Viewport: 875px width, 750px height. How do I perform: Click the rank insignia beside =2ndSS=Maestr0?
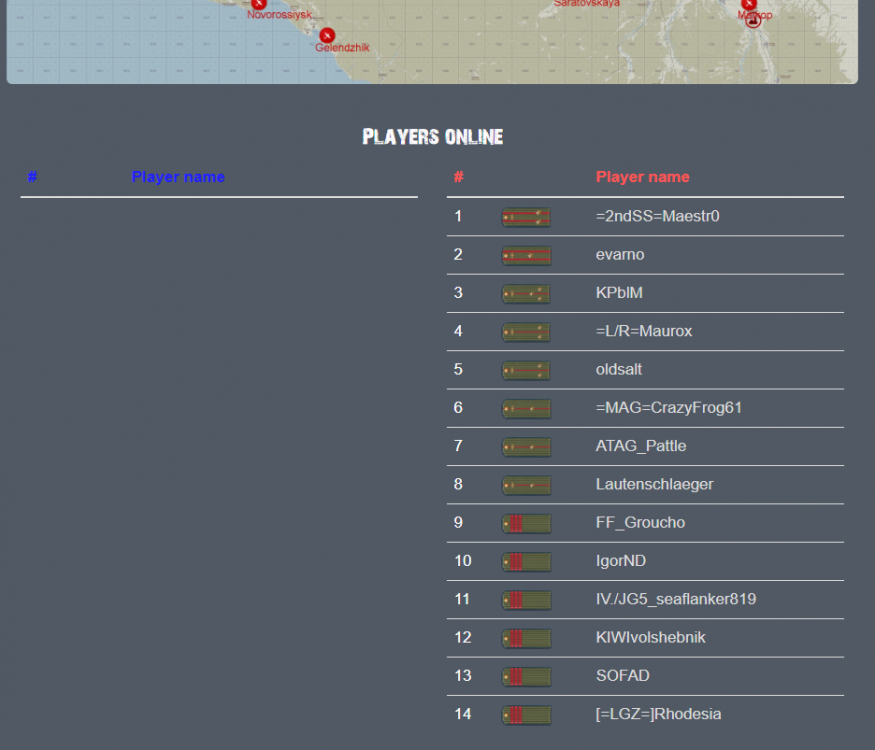pos(526,217)
